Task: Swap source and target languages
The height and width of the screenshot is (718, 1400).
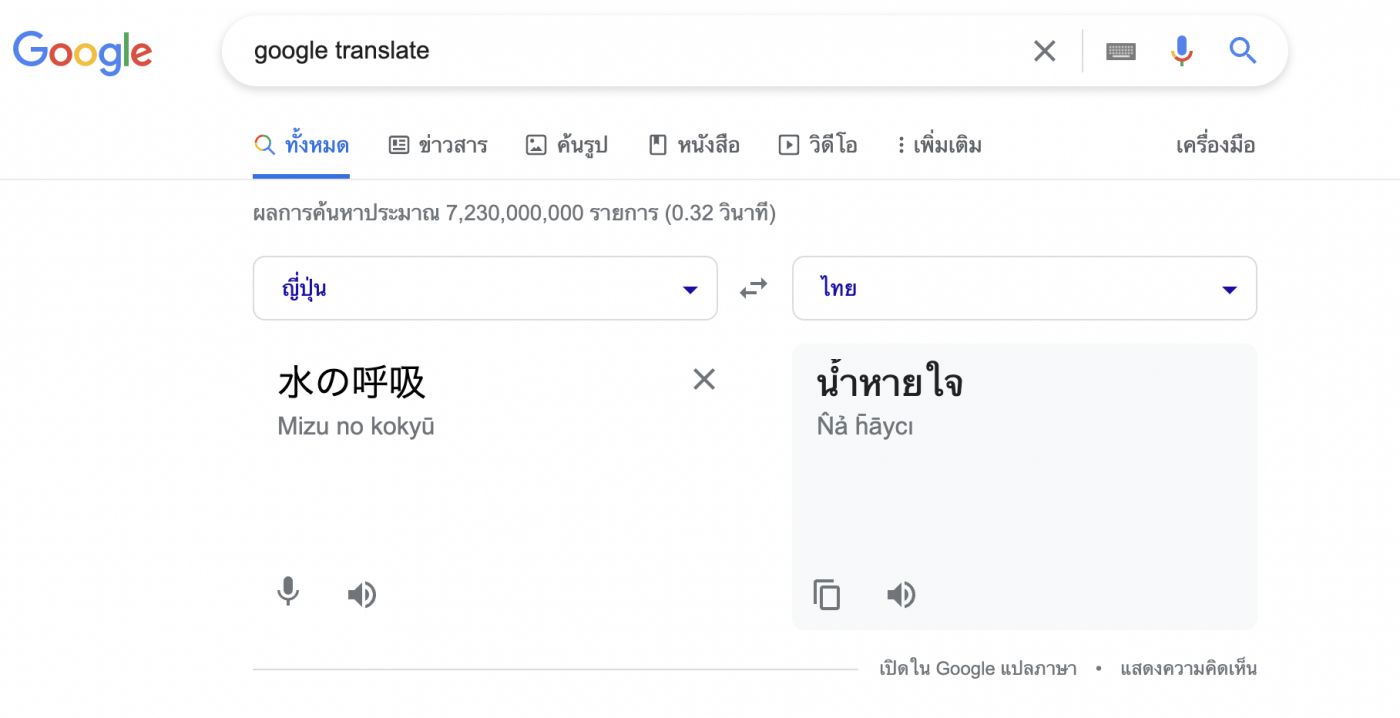Action: (754, 289)
